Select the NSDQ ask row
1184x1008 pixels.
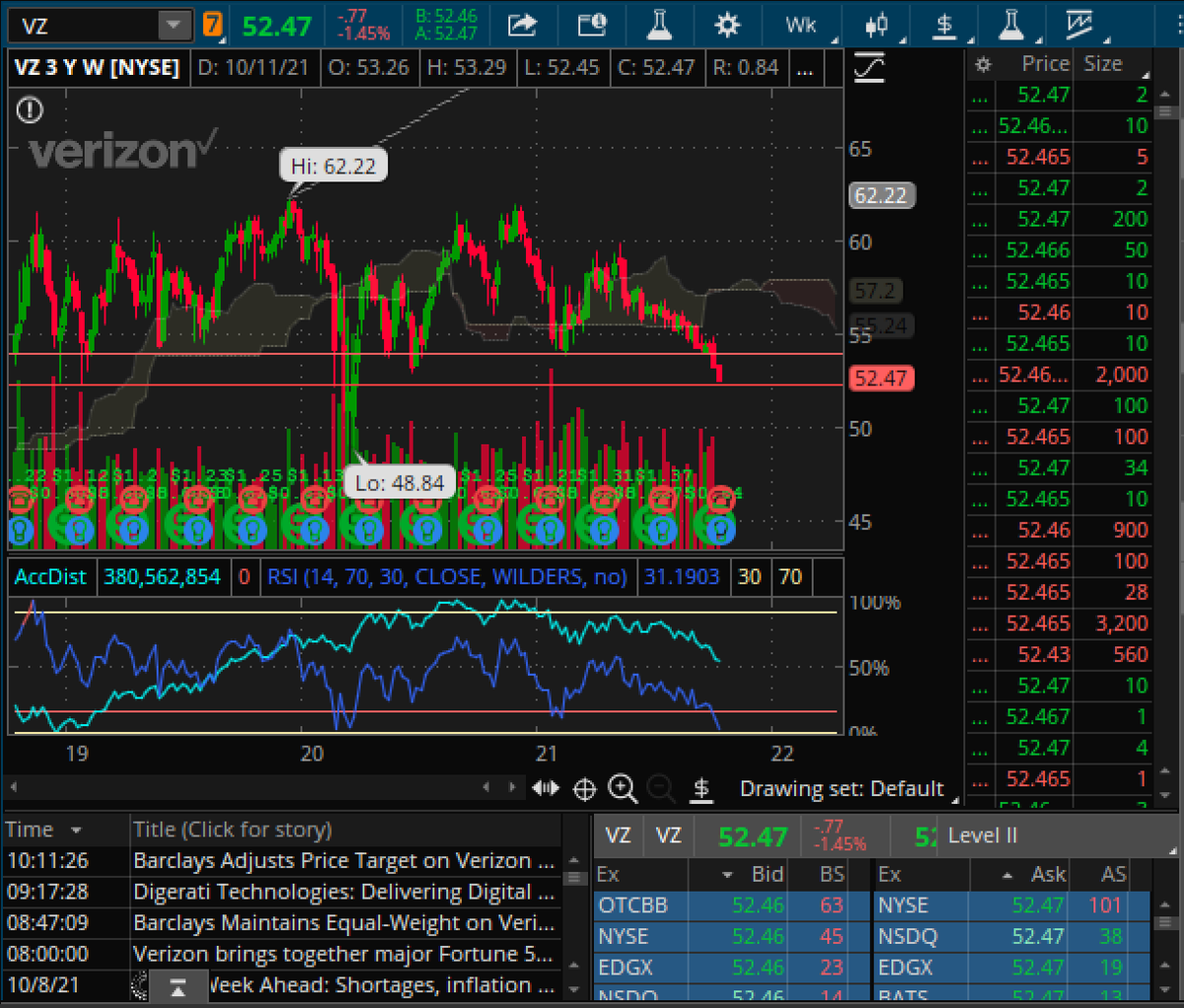[1012, 936]
